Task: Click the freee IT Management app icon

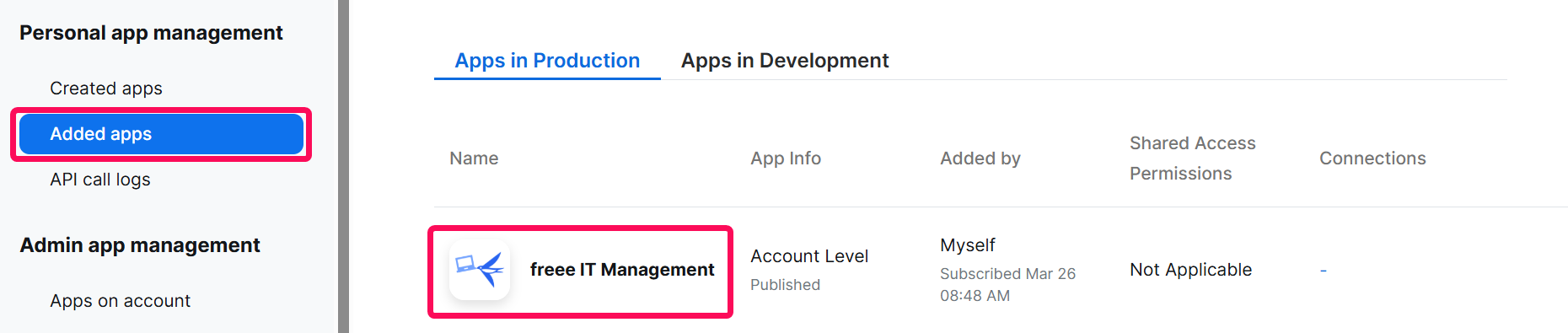Action: [480, 270]
